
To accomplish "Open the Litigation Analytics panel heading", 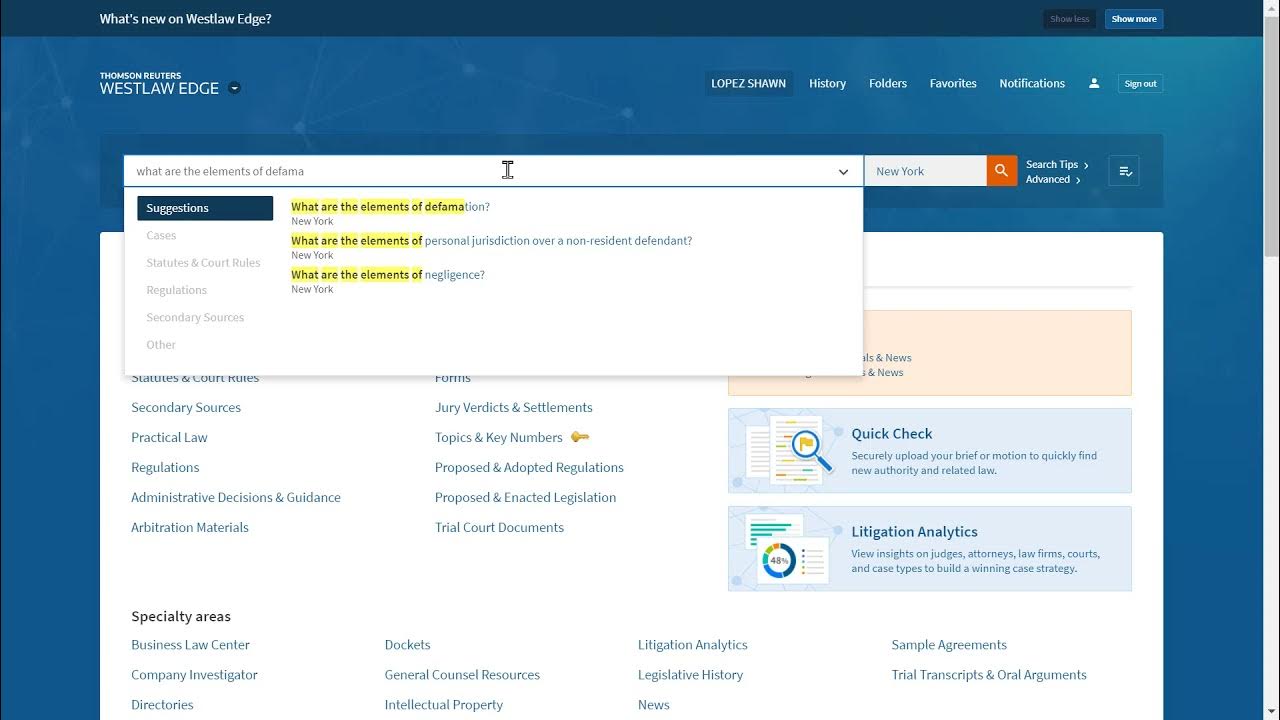I will tap(915, 532).
